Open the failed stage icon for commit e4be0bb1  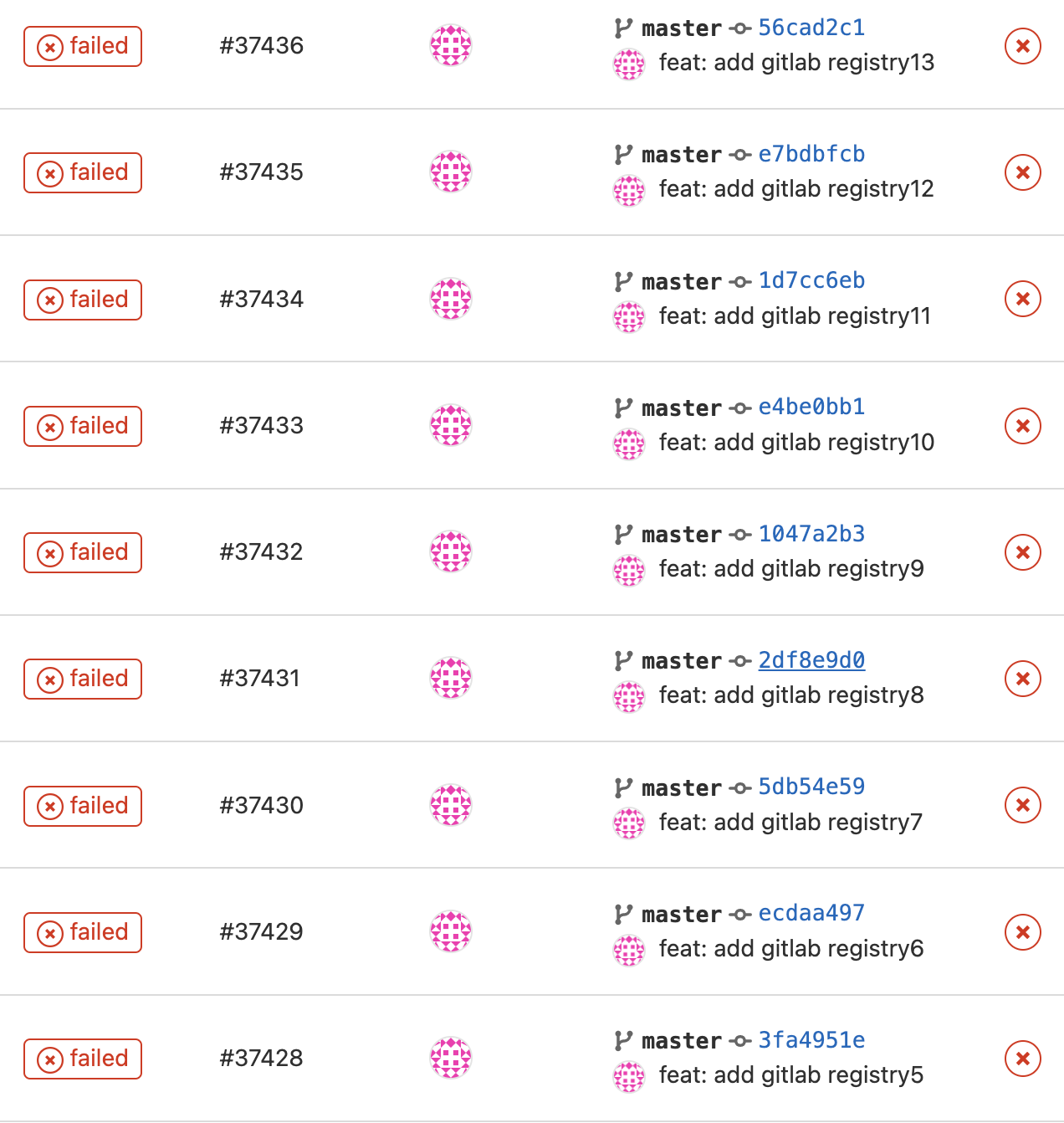pos(1022,426)
